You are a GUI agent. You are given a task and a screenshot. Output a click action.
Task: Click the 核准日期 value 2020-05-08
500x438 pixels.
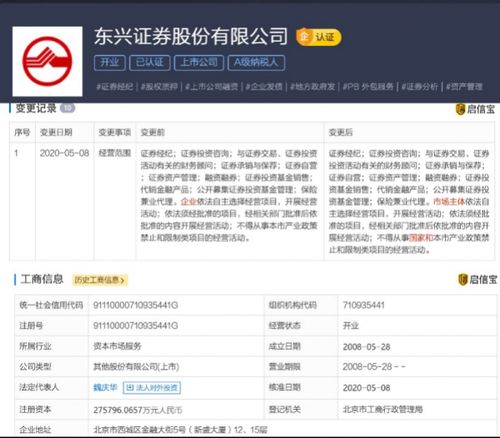click(366, 388)
